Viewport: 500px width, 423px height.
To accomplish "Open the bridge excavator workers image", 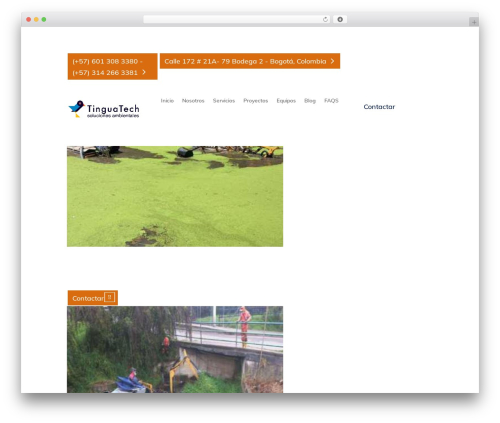I will 175,349.
